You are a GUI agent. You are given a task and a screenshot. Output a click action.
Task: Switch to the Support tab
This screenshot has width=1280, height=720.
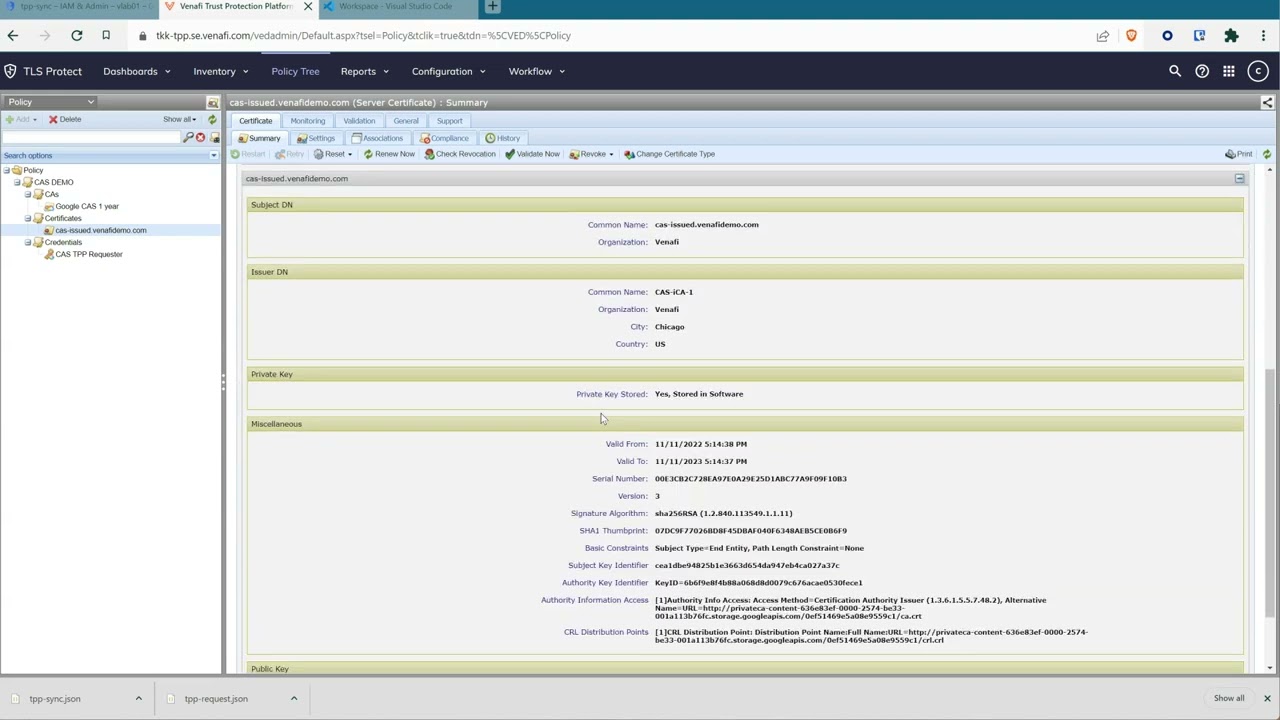point(449,121)
